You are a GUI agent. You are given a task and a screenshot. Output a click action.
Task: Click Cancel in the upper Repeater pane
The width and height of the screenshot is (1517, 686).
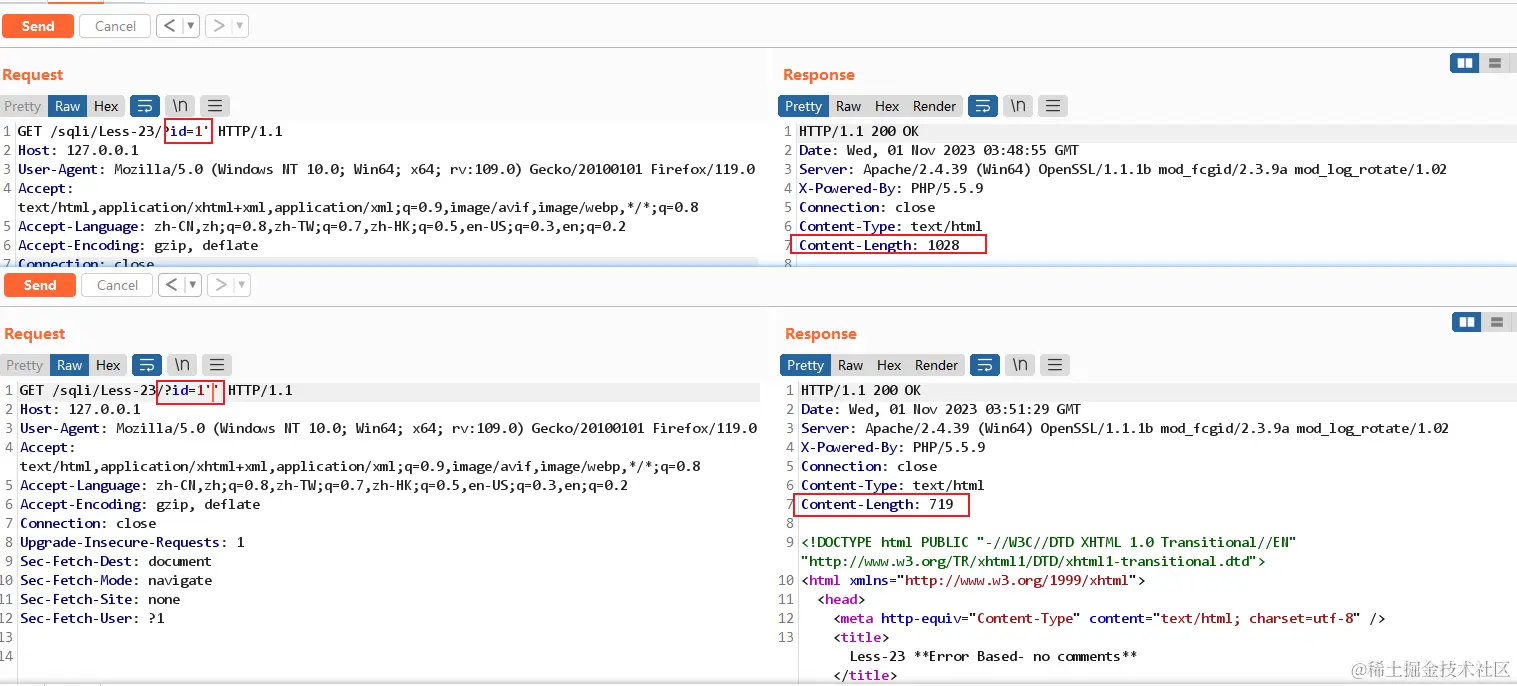click(115, 26)
